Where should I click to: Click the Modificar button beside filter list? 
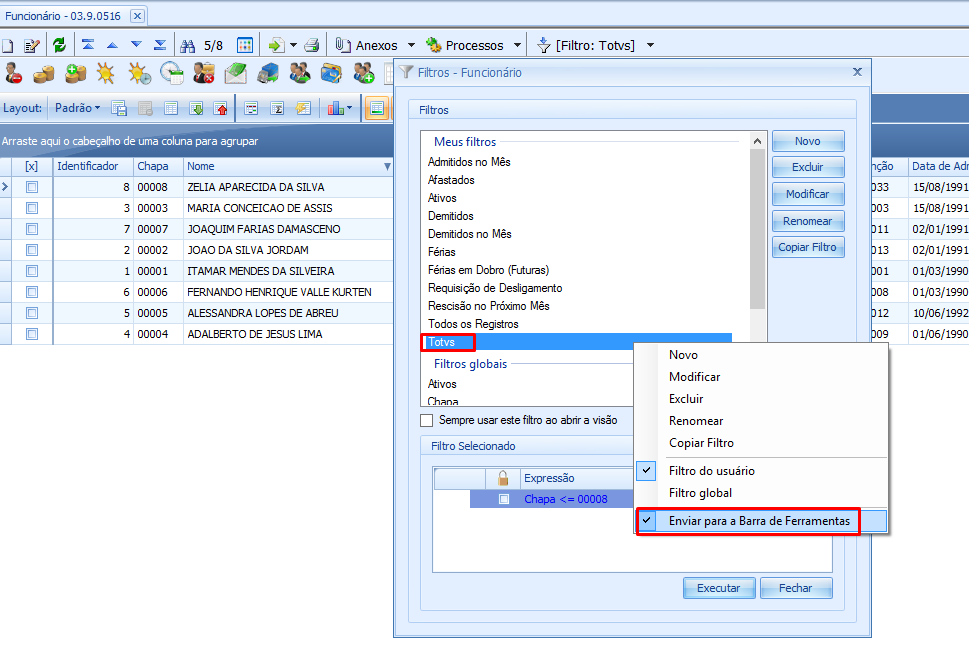(808, 194)
